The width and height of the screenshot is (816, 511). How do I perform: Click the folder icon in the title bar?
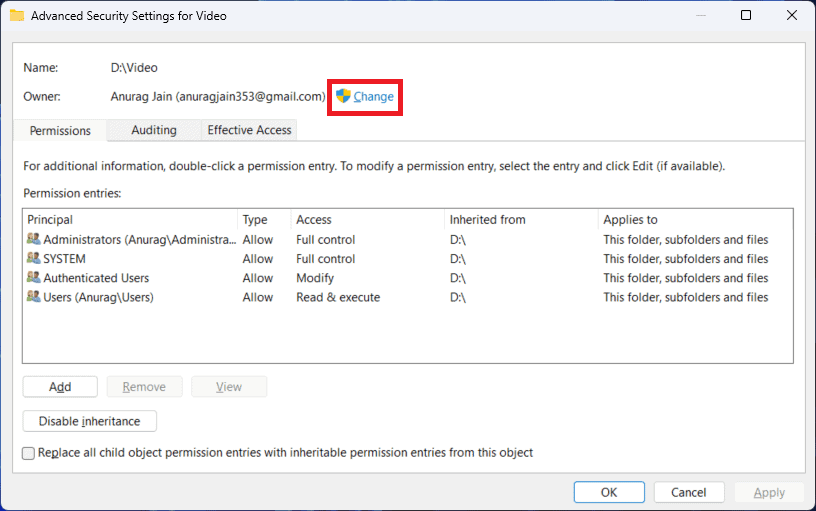click(x=17, y=16)
